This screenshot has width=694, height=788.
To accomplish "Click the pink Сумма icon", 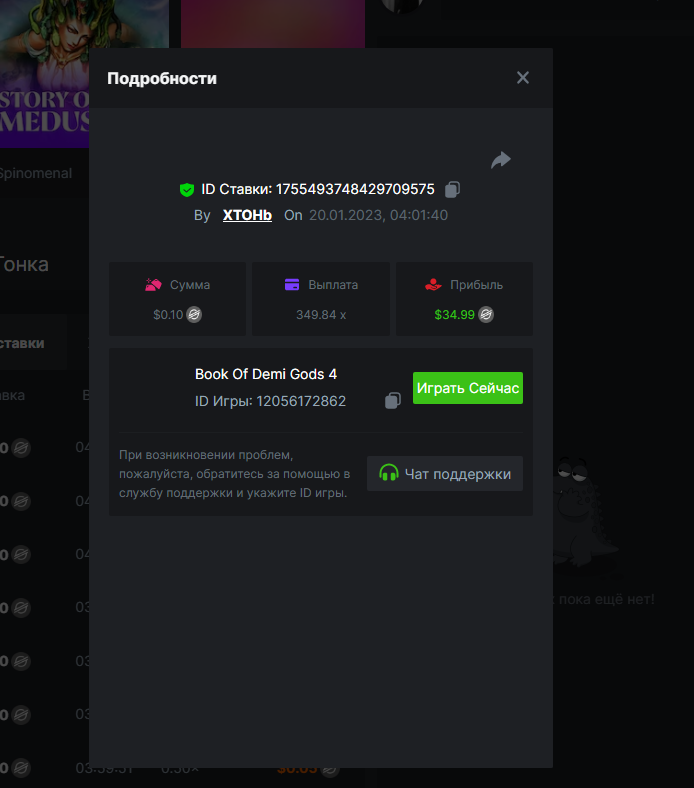I will [x=153, y=285].
